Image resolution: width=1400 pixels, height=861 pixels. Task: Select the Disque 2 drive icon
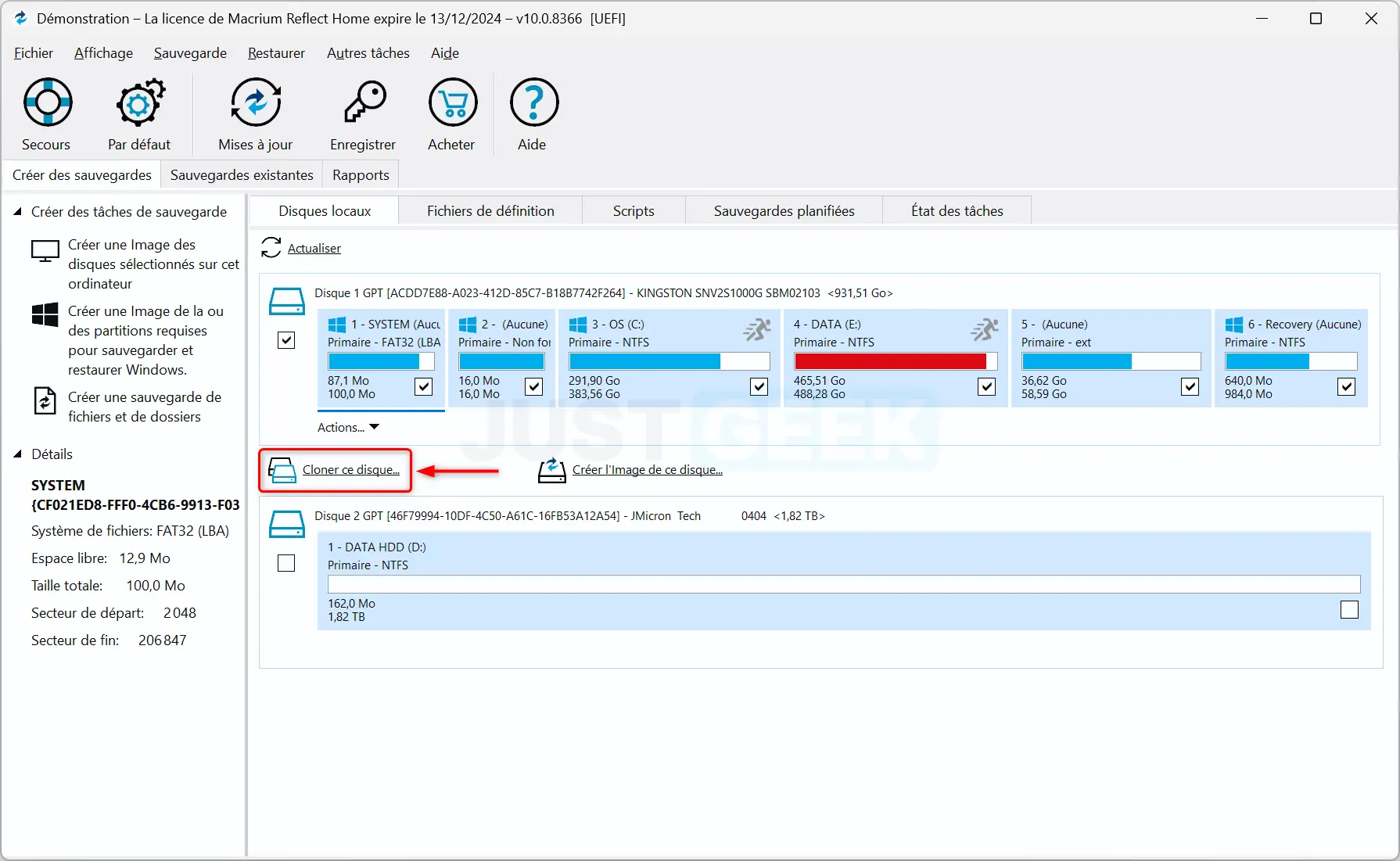tap(287, 524)
